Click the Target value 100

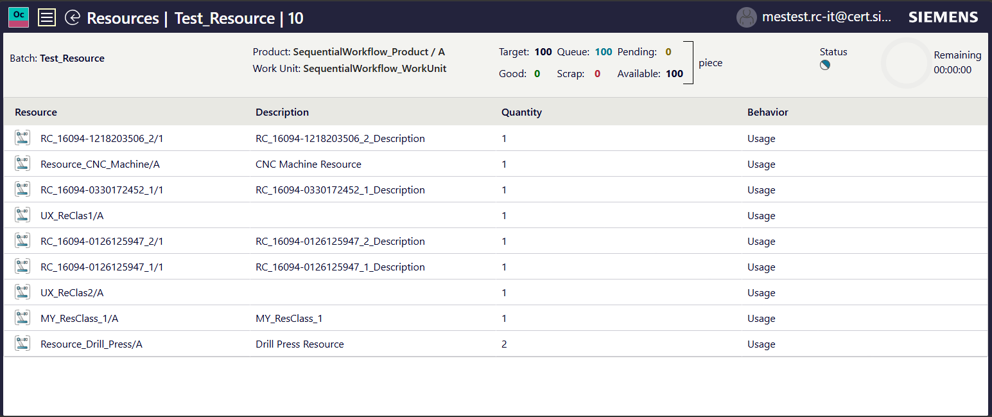click(x=543, y=52)
